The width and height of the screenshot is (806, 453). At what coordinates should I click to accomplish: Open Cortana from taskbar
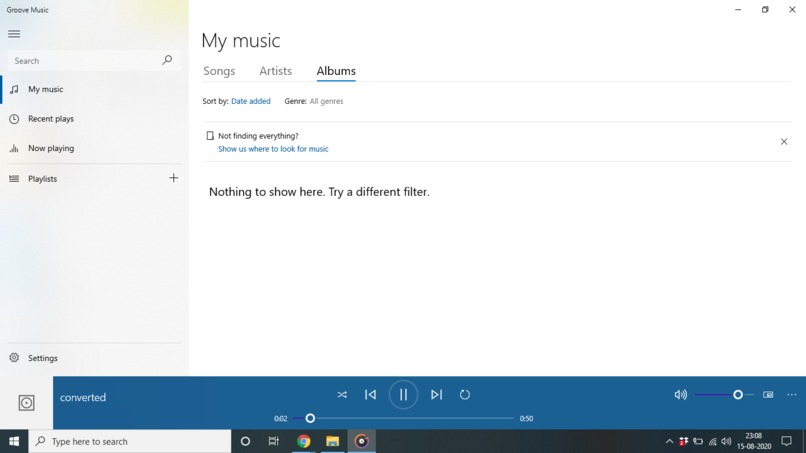pos(245,441)
